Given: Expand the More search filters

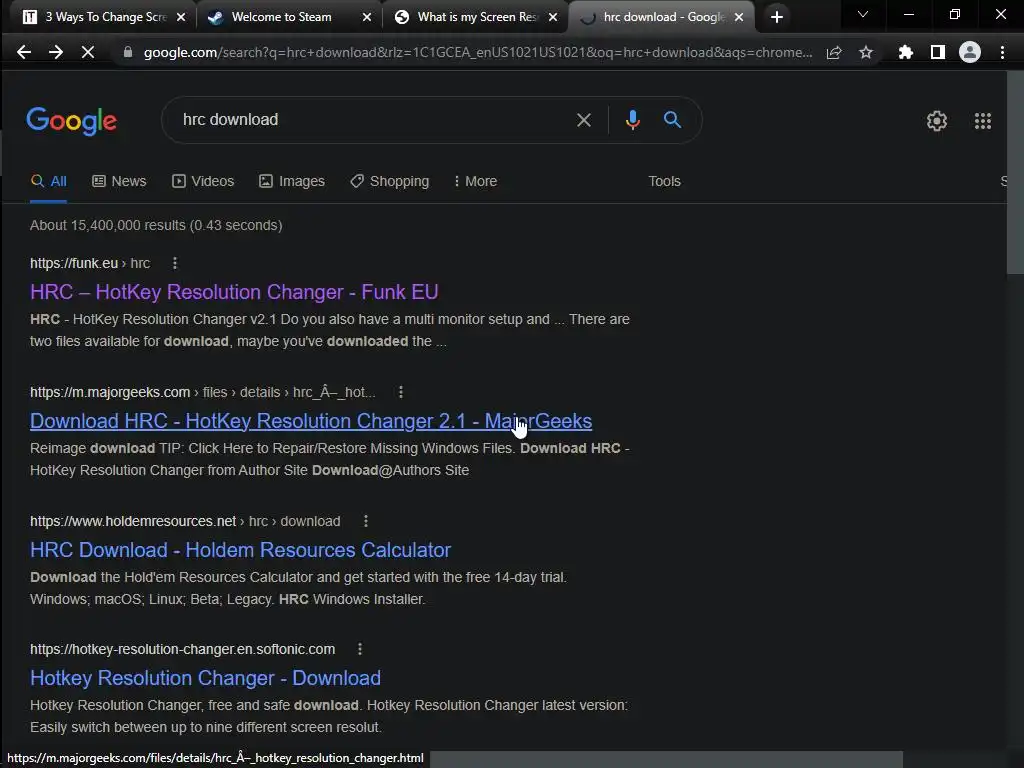Looking at the screenshot, I should click(x=475, y=182).
